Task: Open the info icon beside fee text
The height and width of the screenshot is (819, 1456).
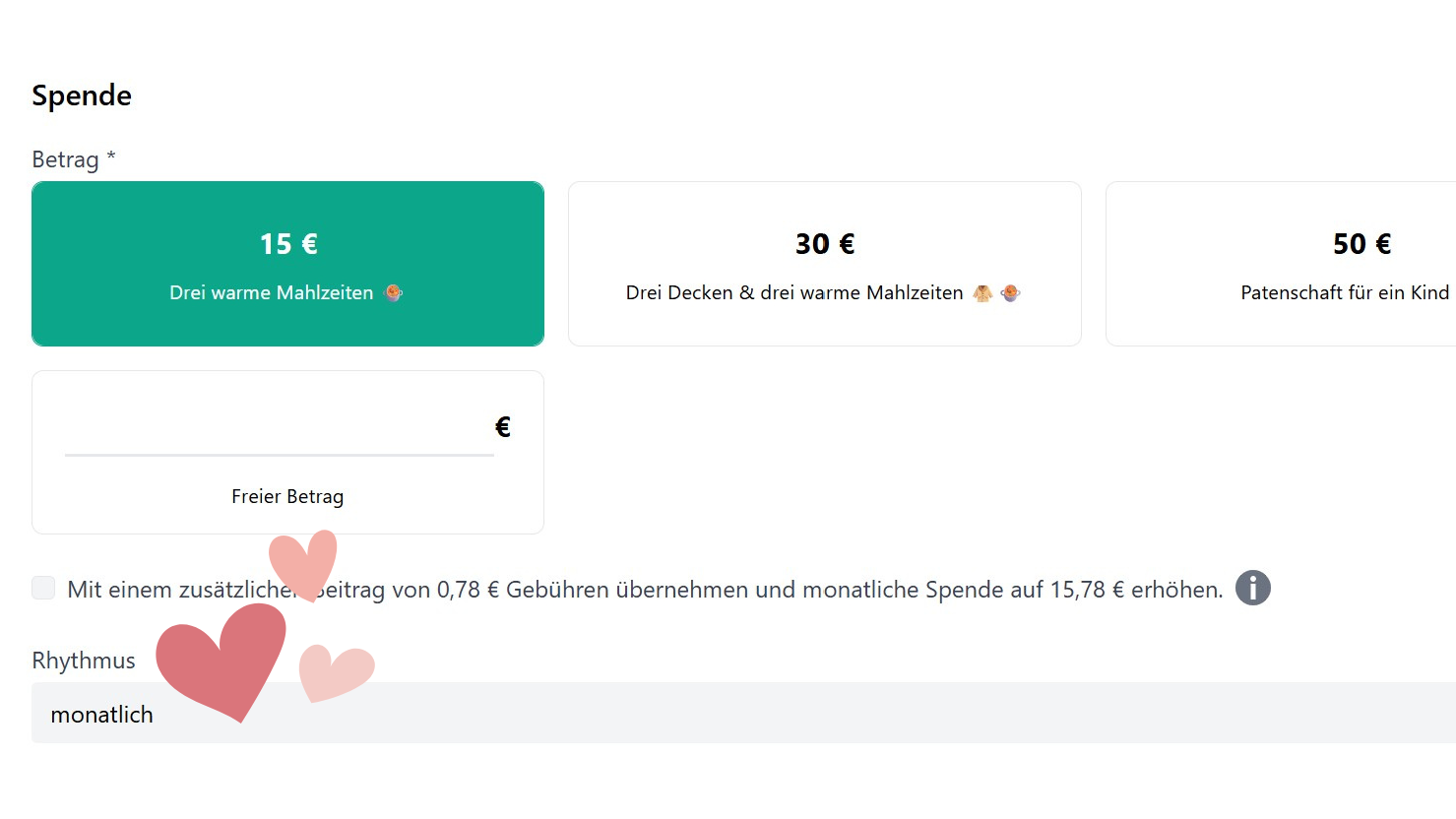Action: pyautogui.click(x=1252, y=589)
